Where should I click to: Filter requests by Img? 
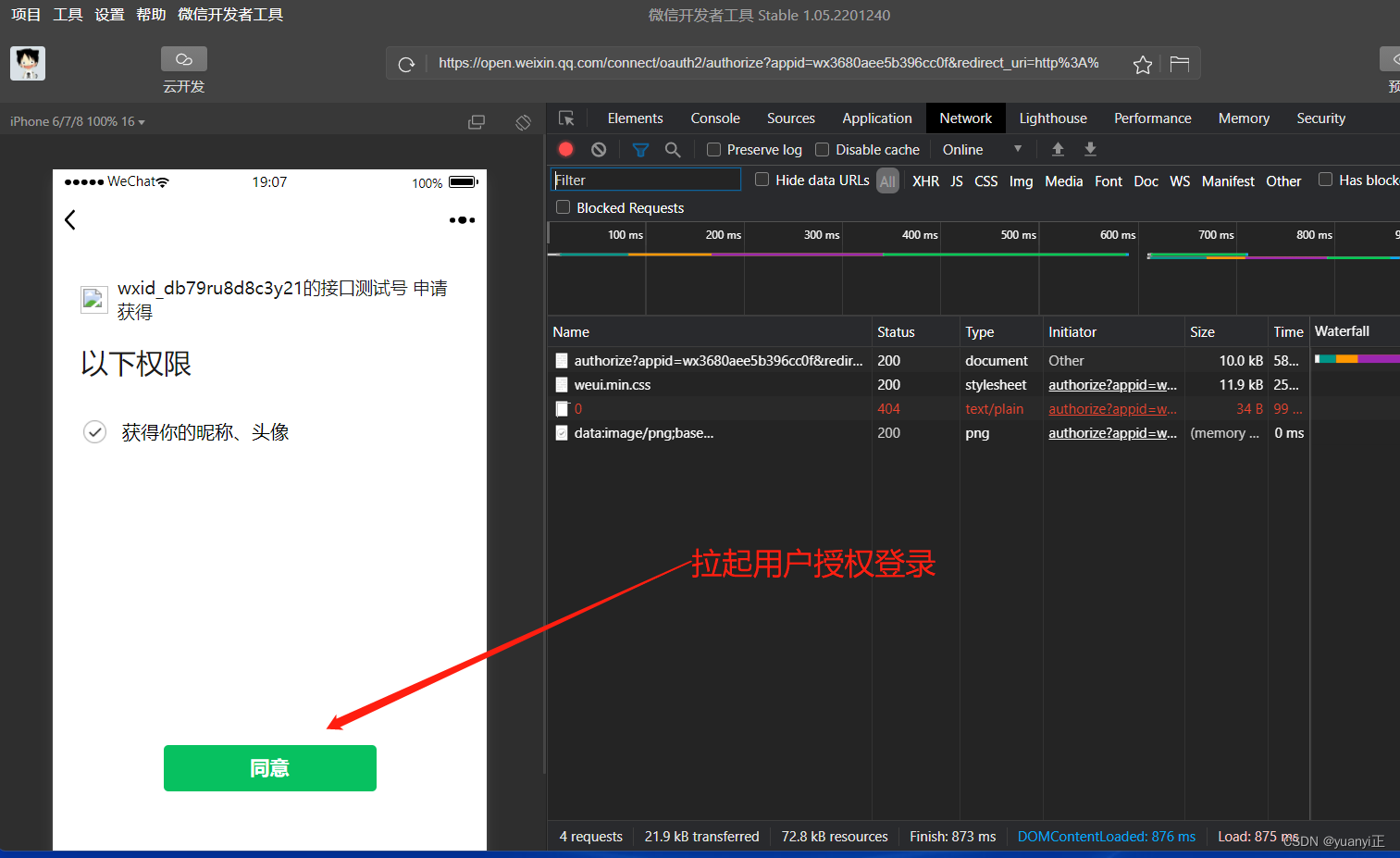tap(1021, 181)
